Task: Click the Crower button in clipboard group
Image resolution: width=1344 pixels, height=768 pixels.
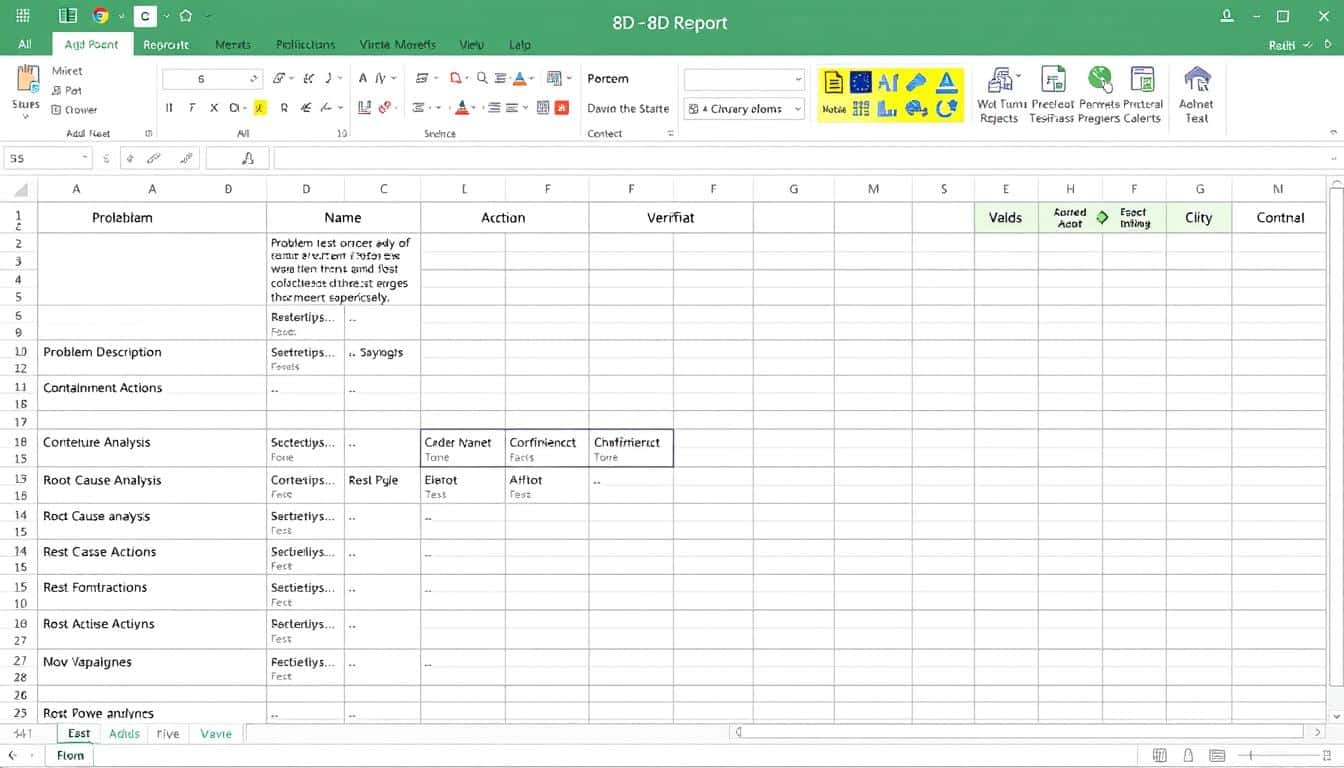Action: [74, 110]
